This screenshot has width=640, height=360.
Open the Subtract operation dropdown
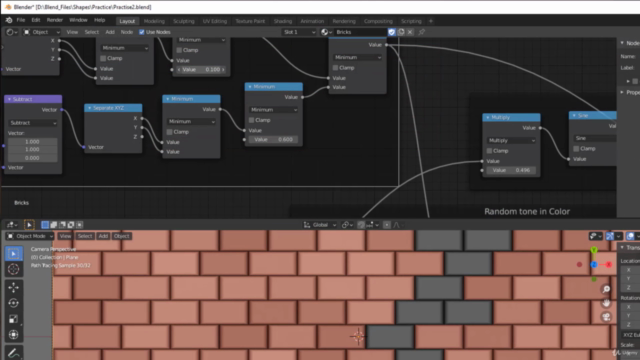tap(33, 122)
